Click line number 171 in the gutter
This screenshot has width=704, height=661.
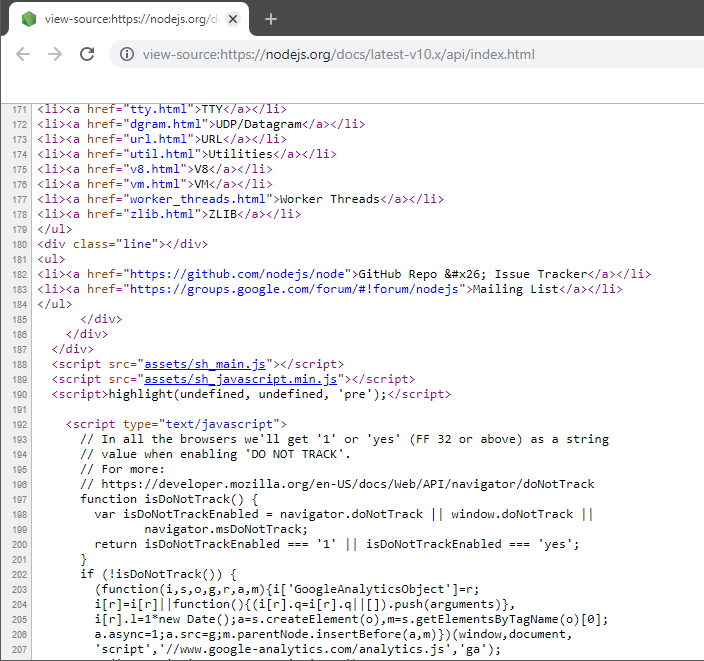19,110
